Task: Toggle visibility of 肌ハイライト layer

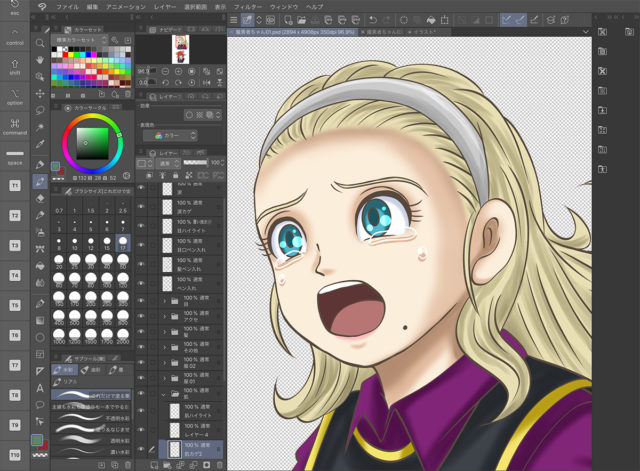Action: tap(141, 411)
